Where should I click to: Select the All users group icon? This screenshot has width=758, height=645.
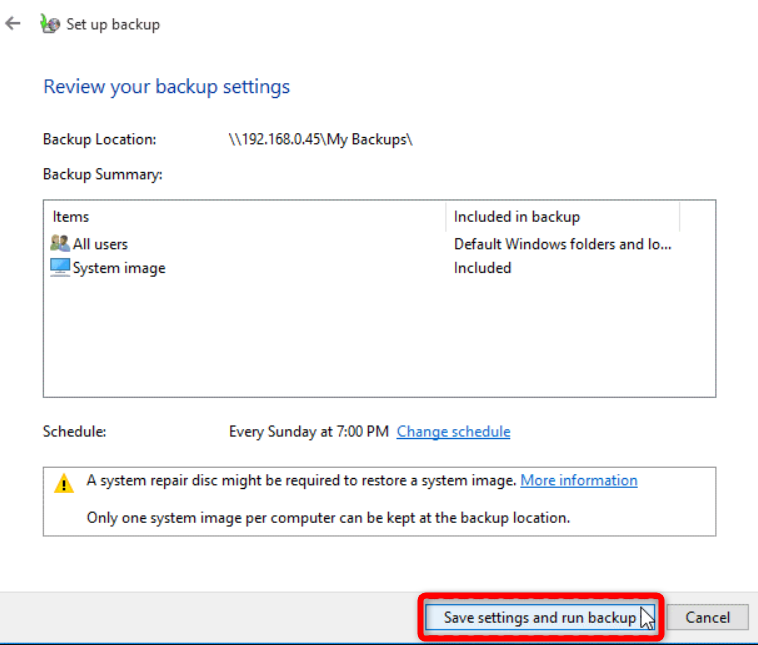(x=59, y=244)
